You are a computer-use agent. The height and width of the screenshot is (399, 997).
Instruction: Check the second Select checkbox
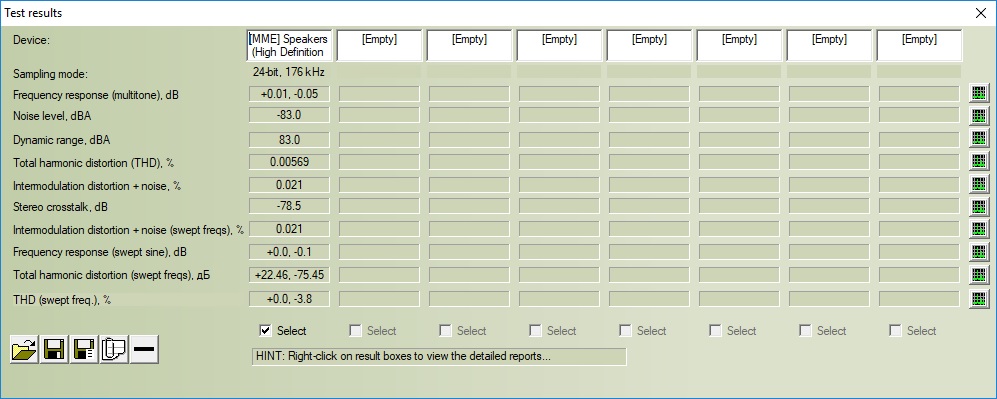(x=356, y=330)
